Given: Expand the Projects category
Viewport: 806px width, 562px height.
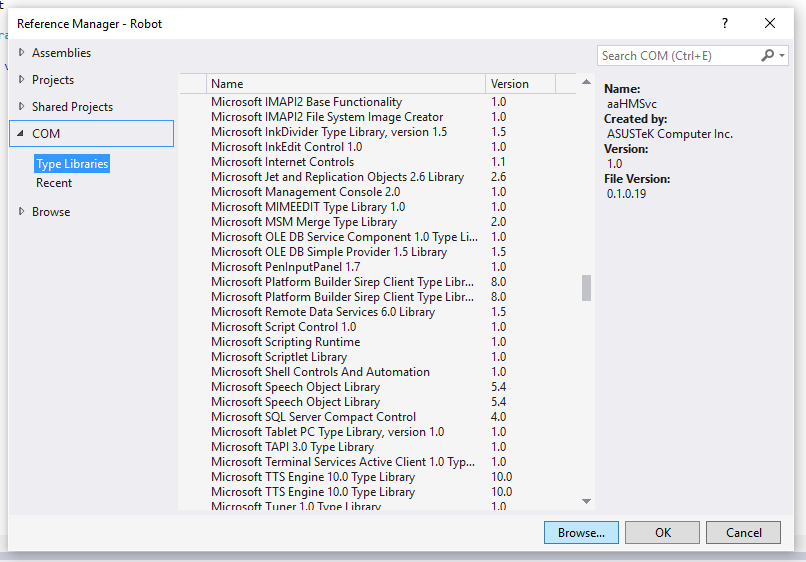Looking at the screenshot, I should [21, 79].
